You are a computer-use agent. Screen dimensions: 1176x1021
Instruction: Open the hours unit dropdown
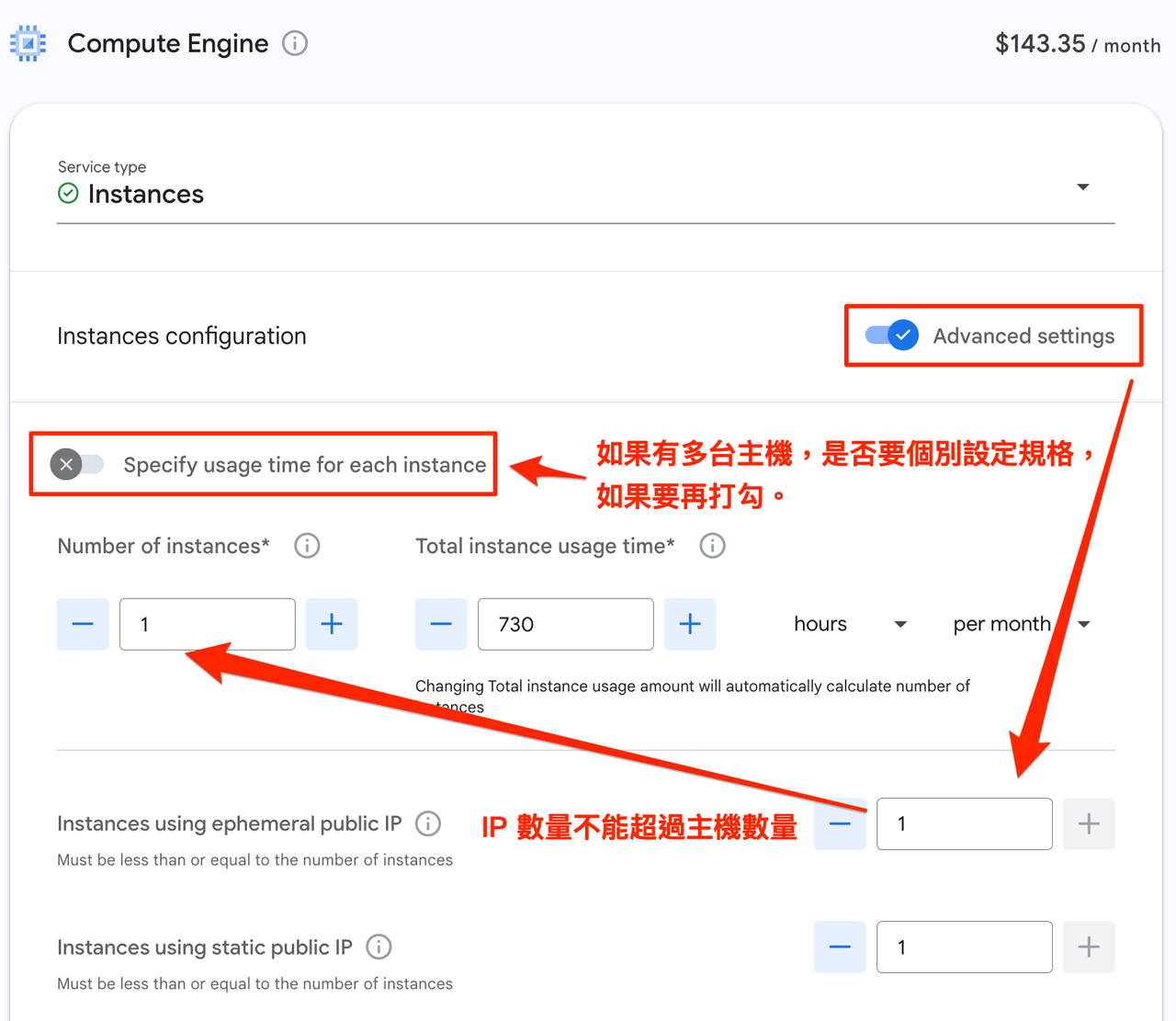pos(850,624)
